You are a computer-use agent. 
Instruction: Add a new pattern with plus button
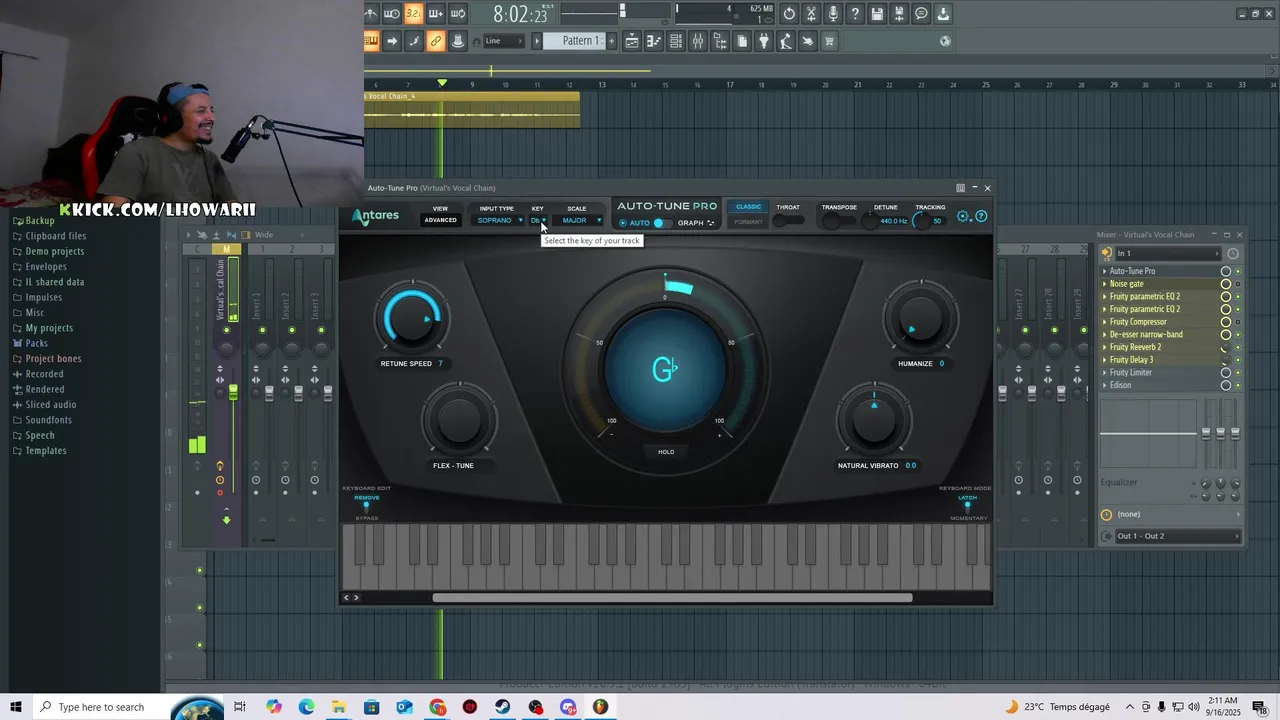click(612, 41)
